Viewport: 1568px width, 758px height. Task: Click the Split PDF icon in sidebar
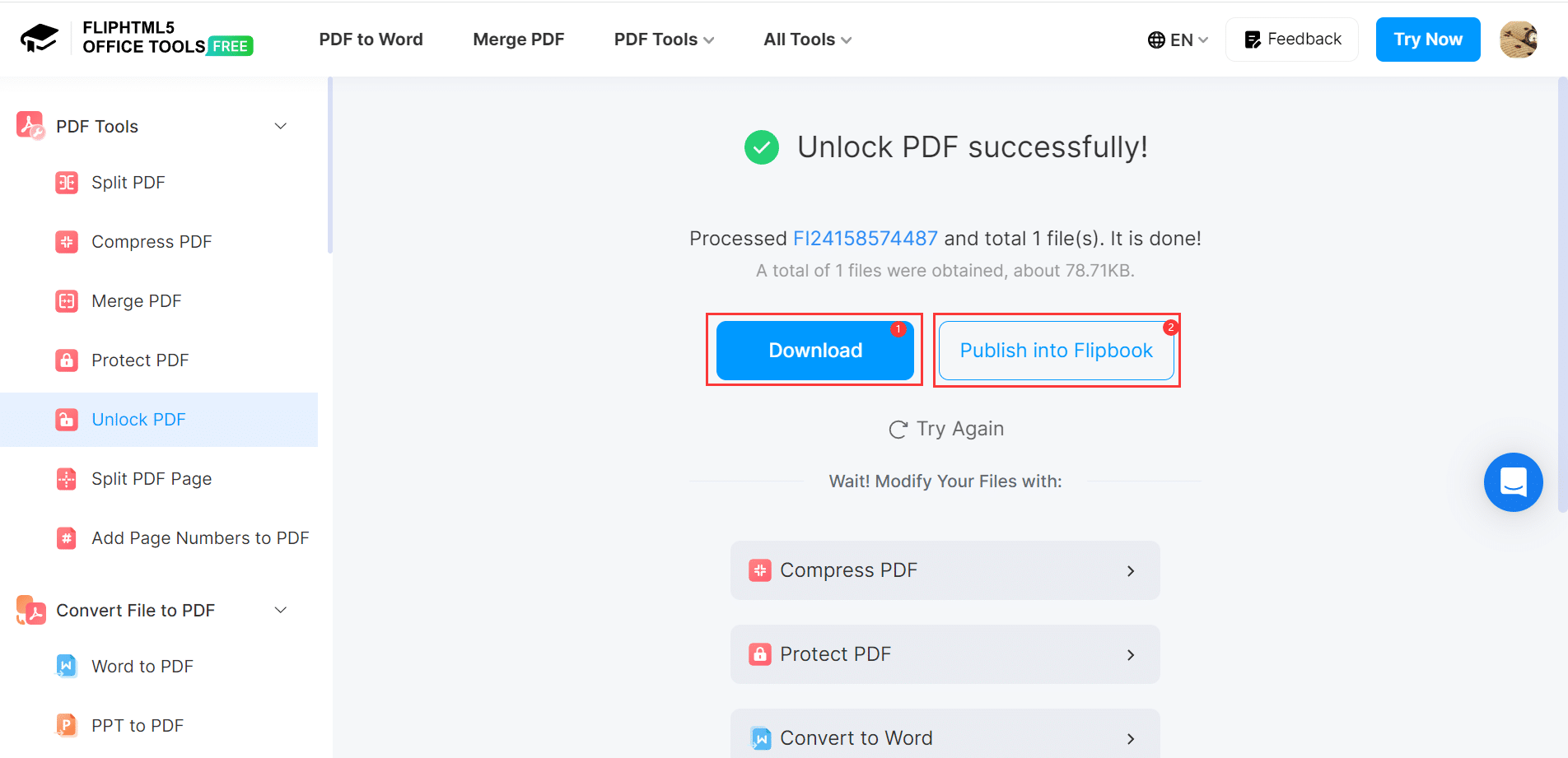[67, 182]
